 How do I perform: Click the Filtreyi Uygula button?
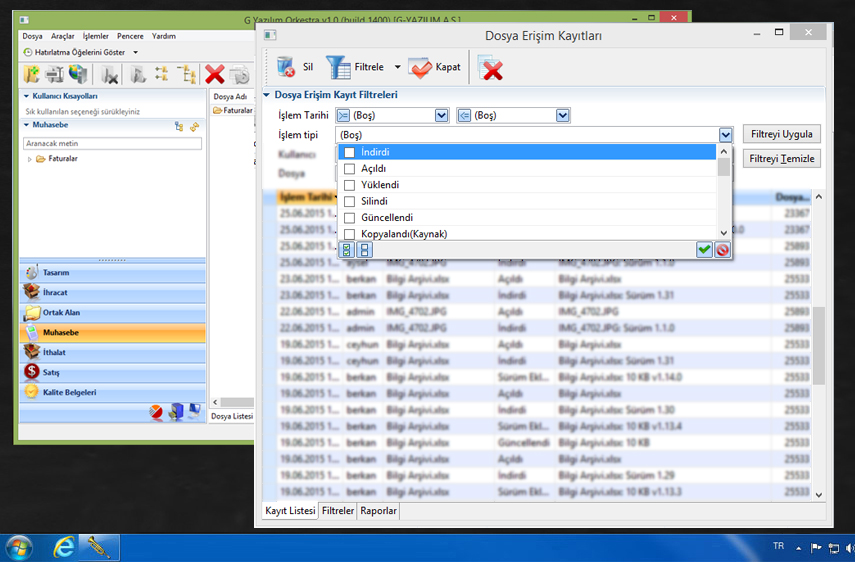pos(782,134)
